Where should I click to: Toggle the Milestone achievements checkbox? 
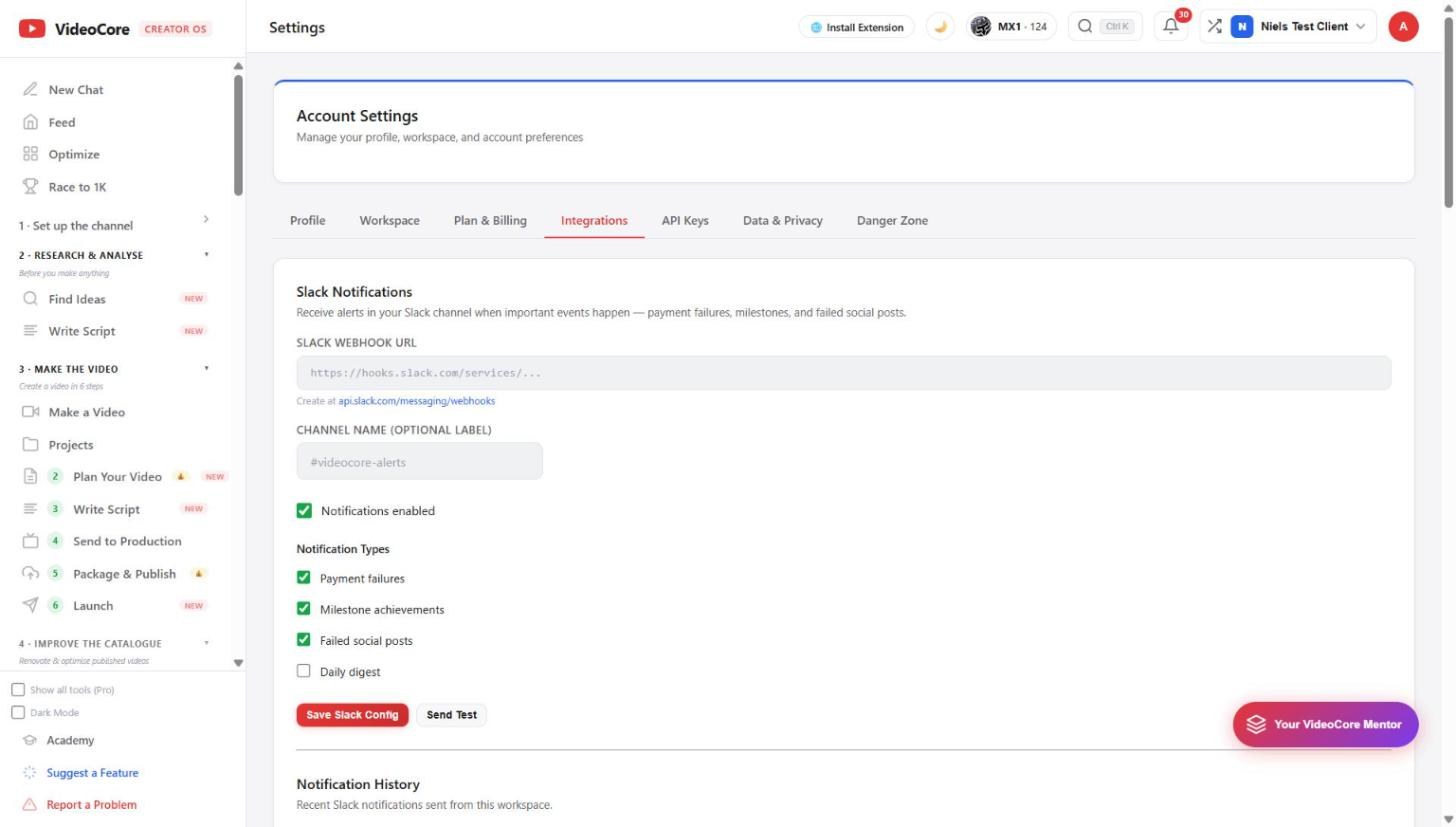(x=304, y=609)
